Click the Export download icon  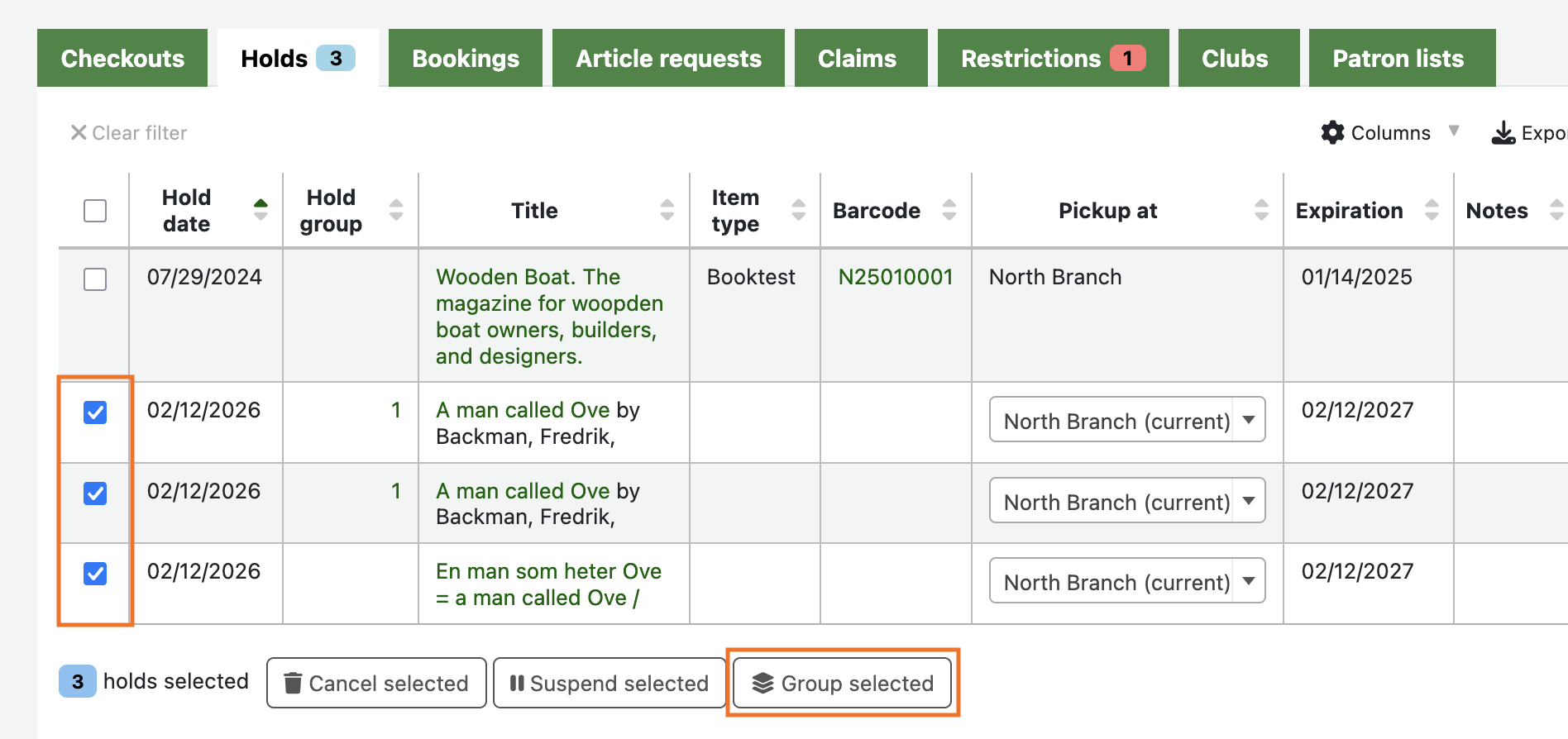tap(1503, 132)
